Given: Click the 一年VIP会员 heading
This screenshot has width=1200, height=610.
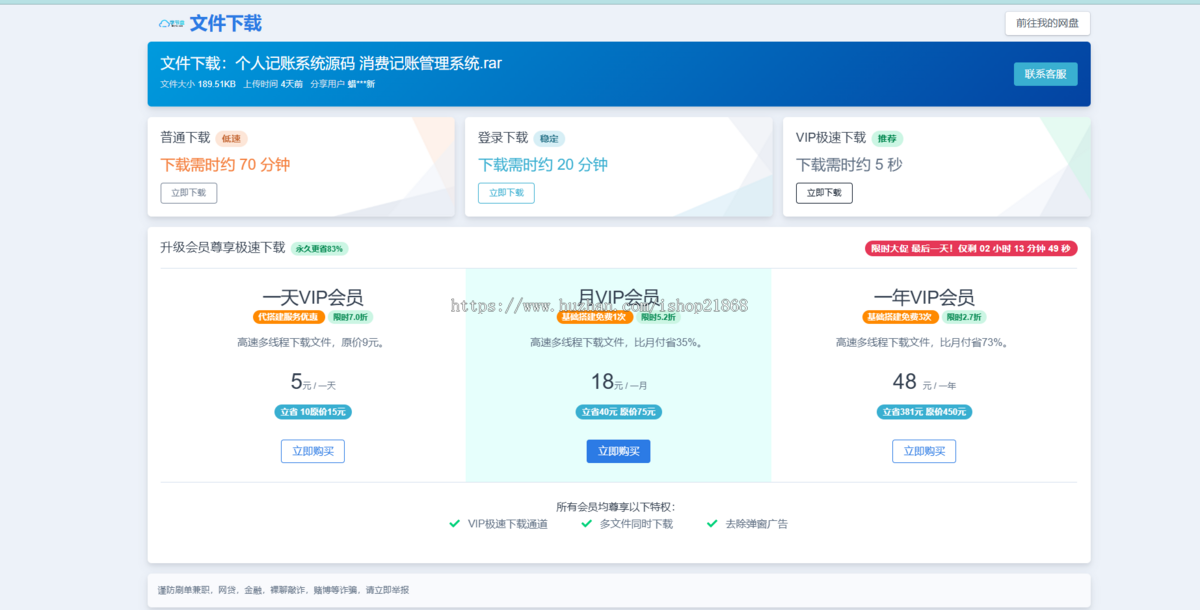Looking at the screenshot, I should [x=924, y=297].
